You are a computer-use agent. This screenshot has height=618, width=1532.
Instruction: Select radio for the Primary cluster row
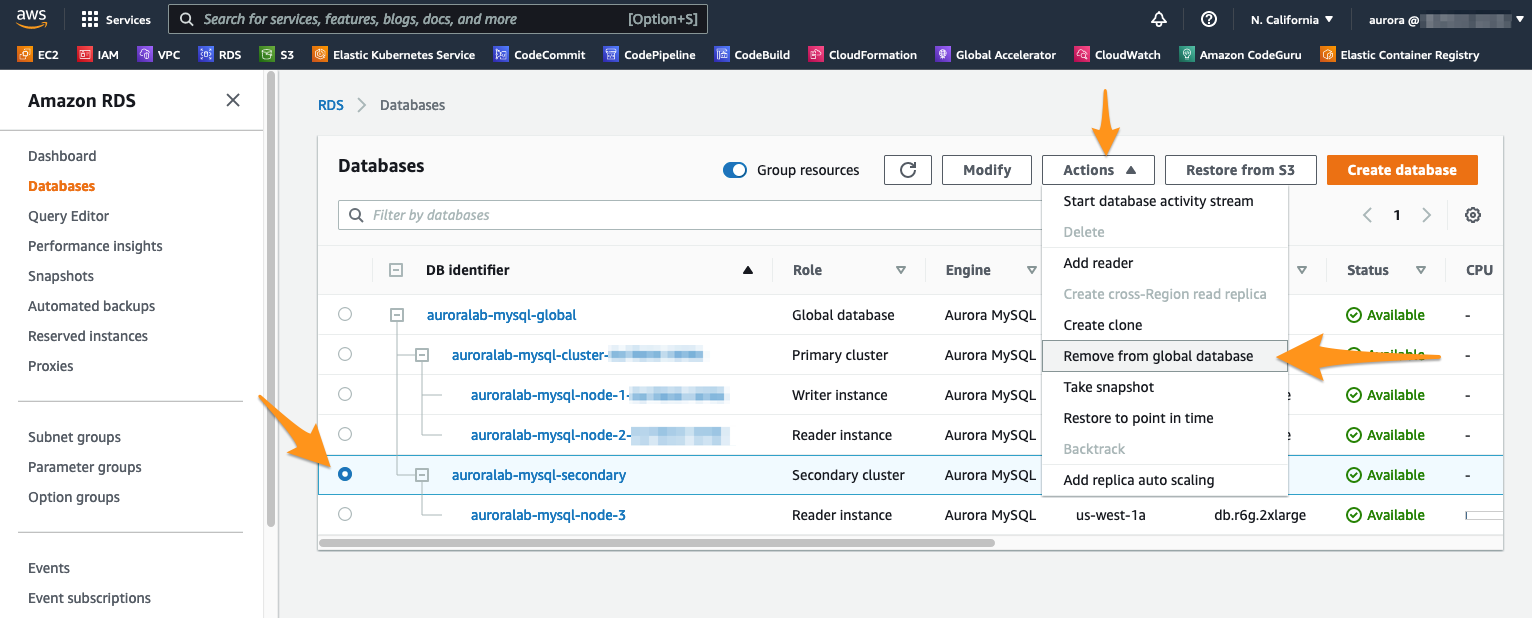345,355
